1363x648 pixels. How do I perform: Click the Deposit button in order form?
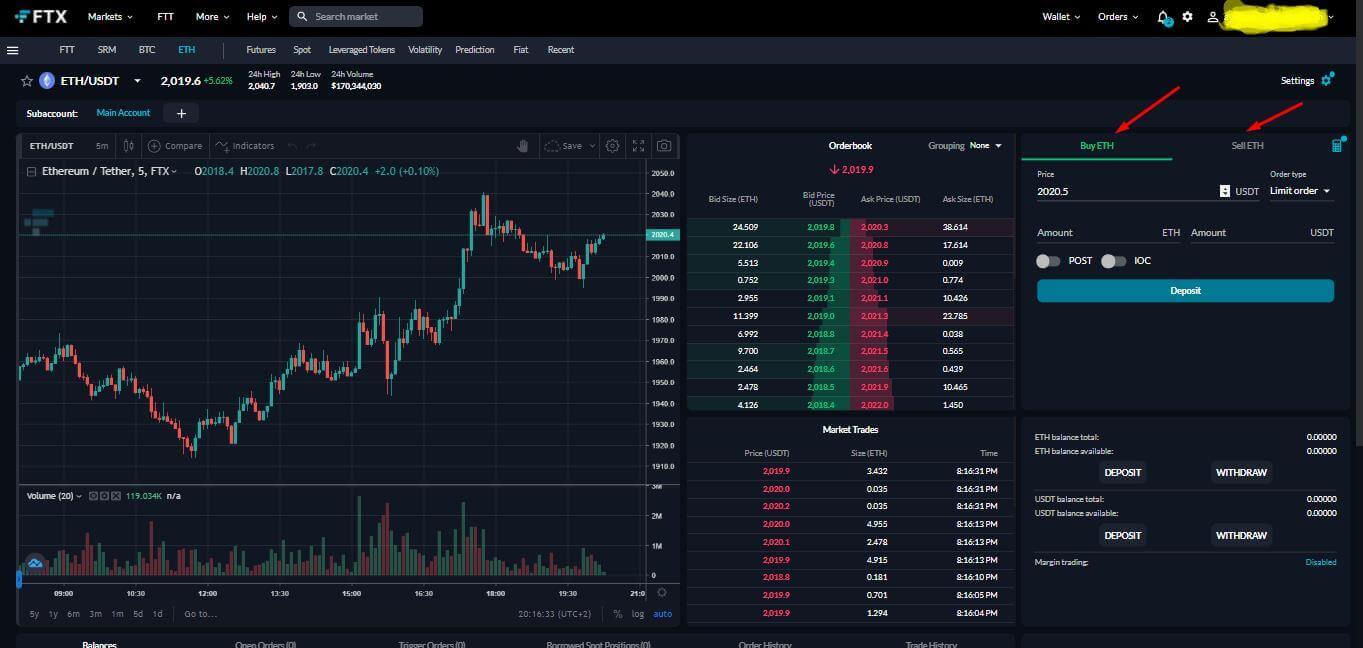(x=1185, y=291)
